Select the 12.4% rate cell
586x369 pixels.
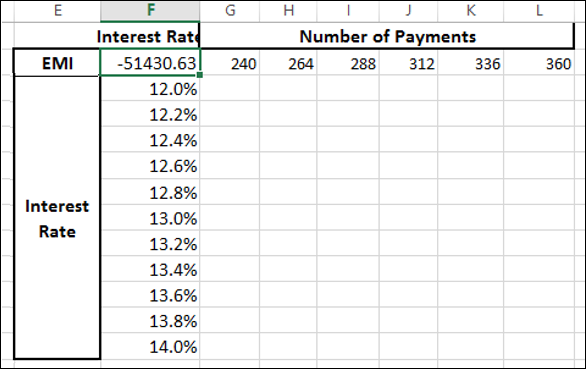[x=150, y=140]
